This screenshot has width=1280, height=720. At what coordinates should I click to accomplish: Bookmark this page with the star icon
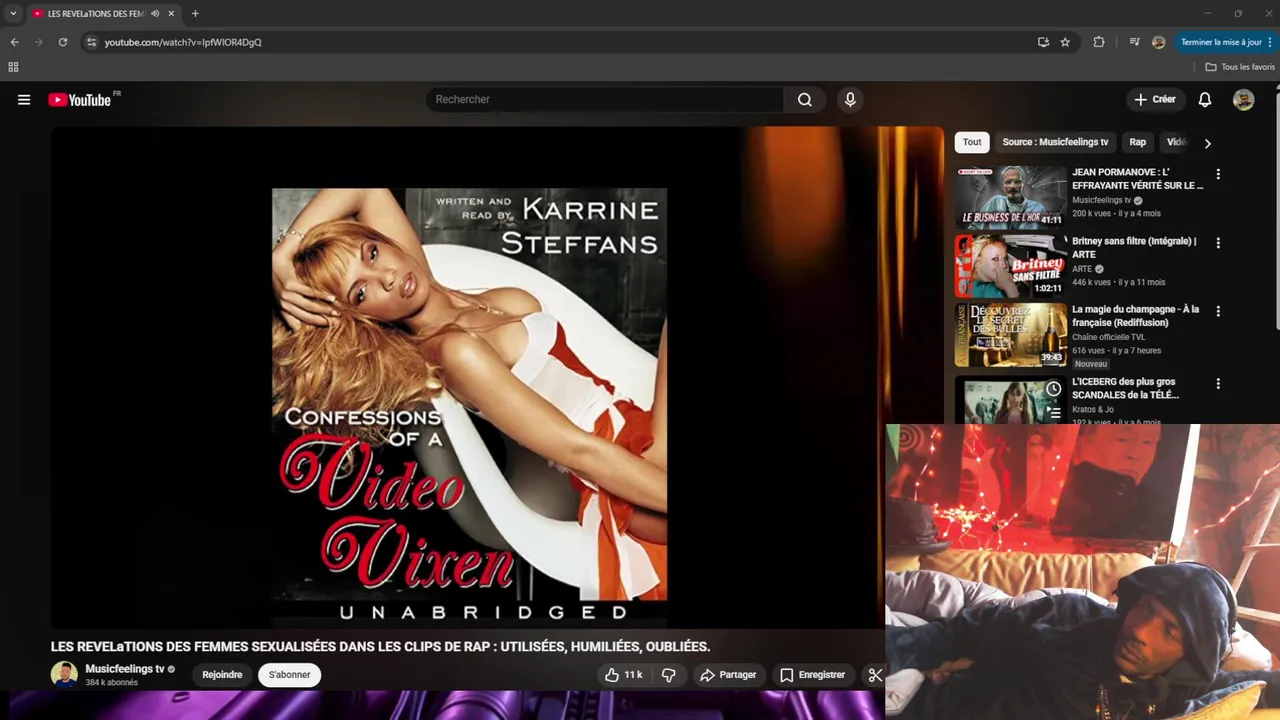tap(1065, 42)
